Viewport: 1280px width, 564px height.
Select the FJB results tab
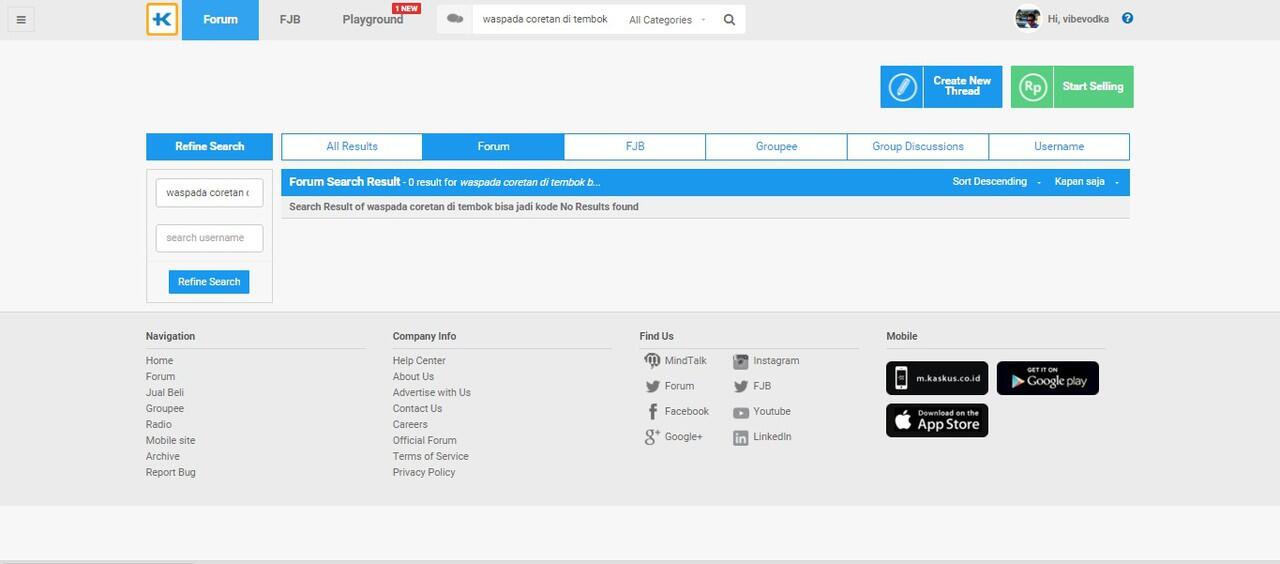(635, 146)
